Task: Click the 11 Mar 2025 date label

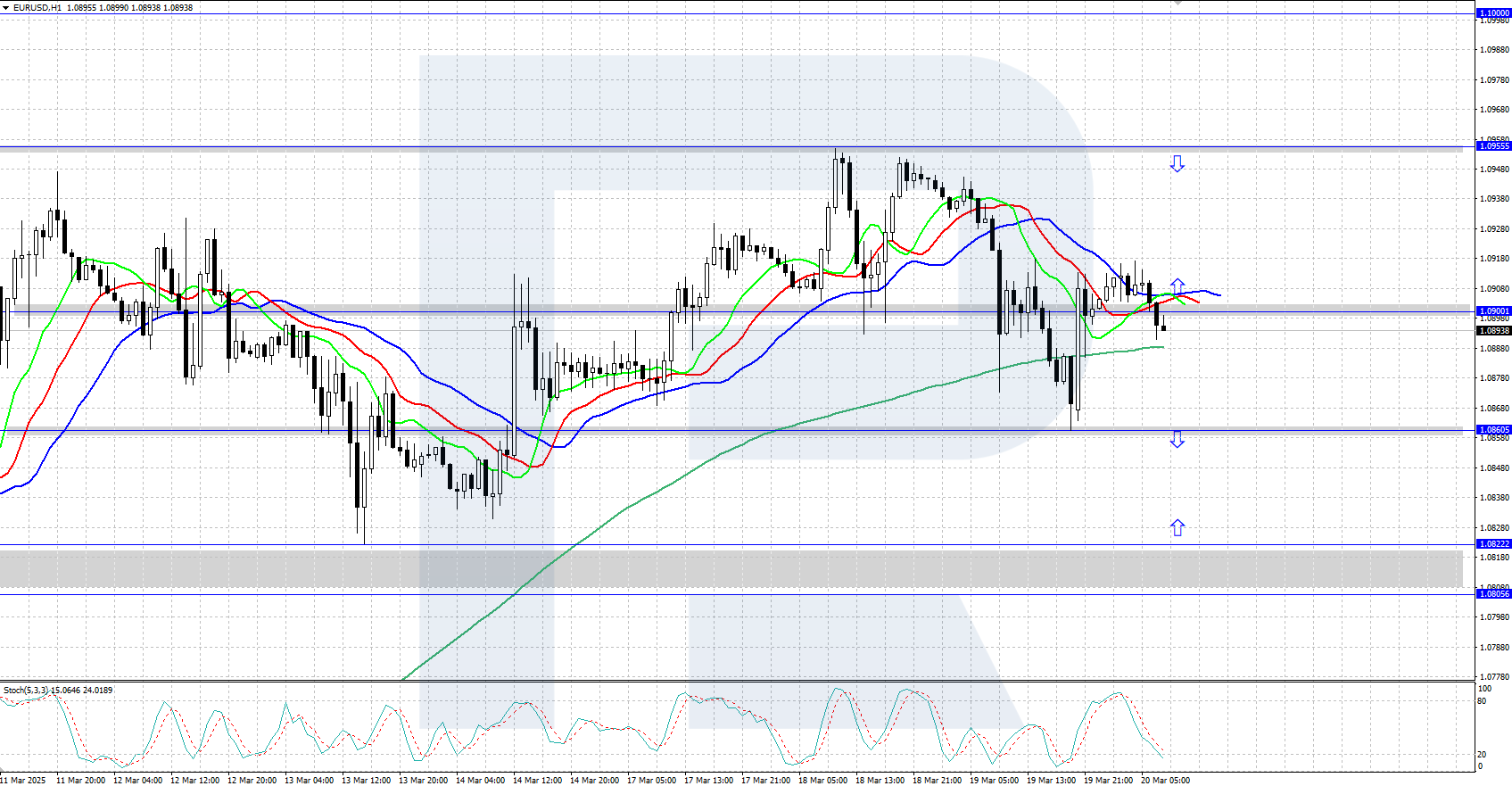Action: [23, 781]
